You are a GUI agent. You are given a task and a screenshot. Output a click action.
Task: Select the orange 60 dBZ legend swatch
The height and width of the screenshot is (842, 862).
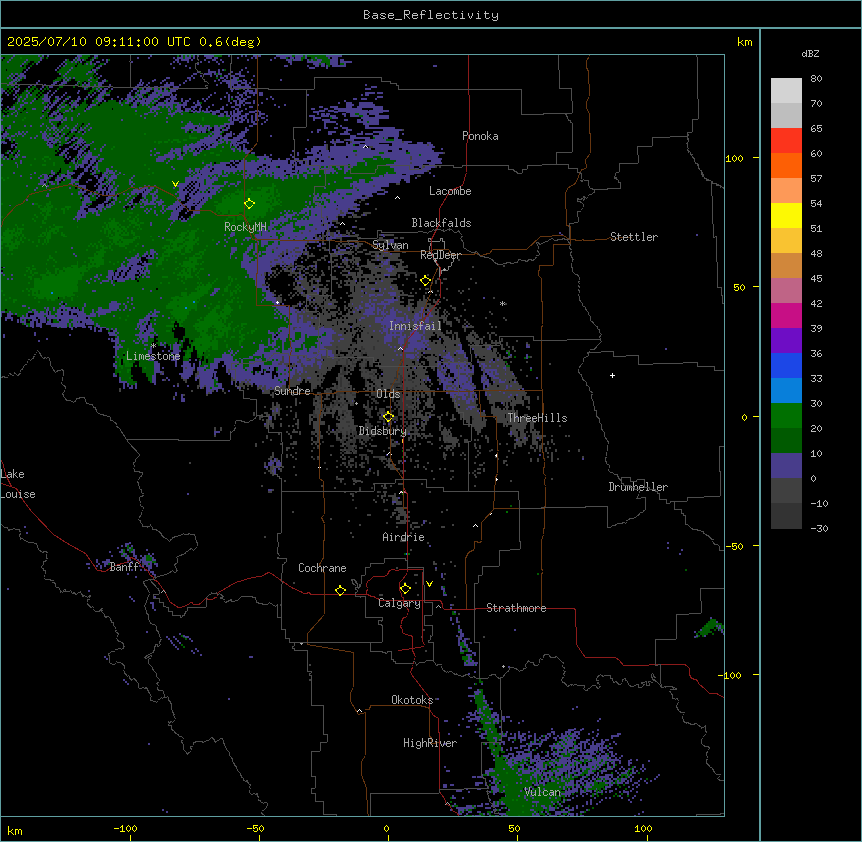[786, 165]
